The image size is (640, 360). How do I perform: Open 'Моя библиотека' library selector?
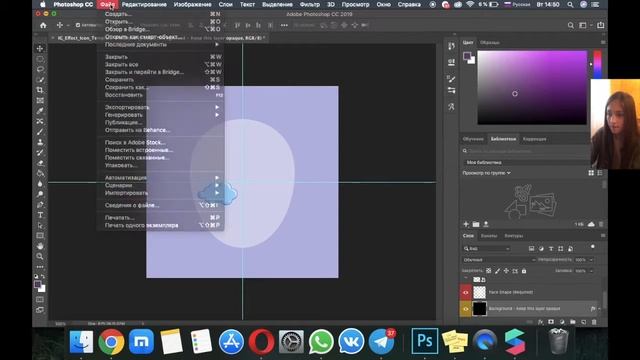(x=527, y=162)
